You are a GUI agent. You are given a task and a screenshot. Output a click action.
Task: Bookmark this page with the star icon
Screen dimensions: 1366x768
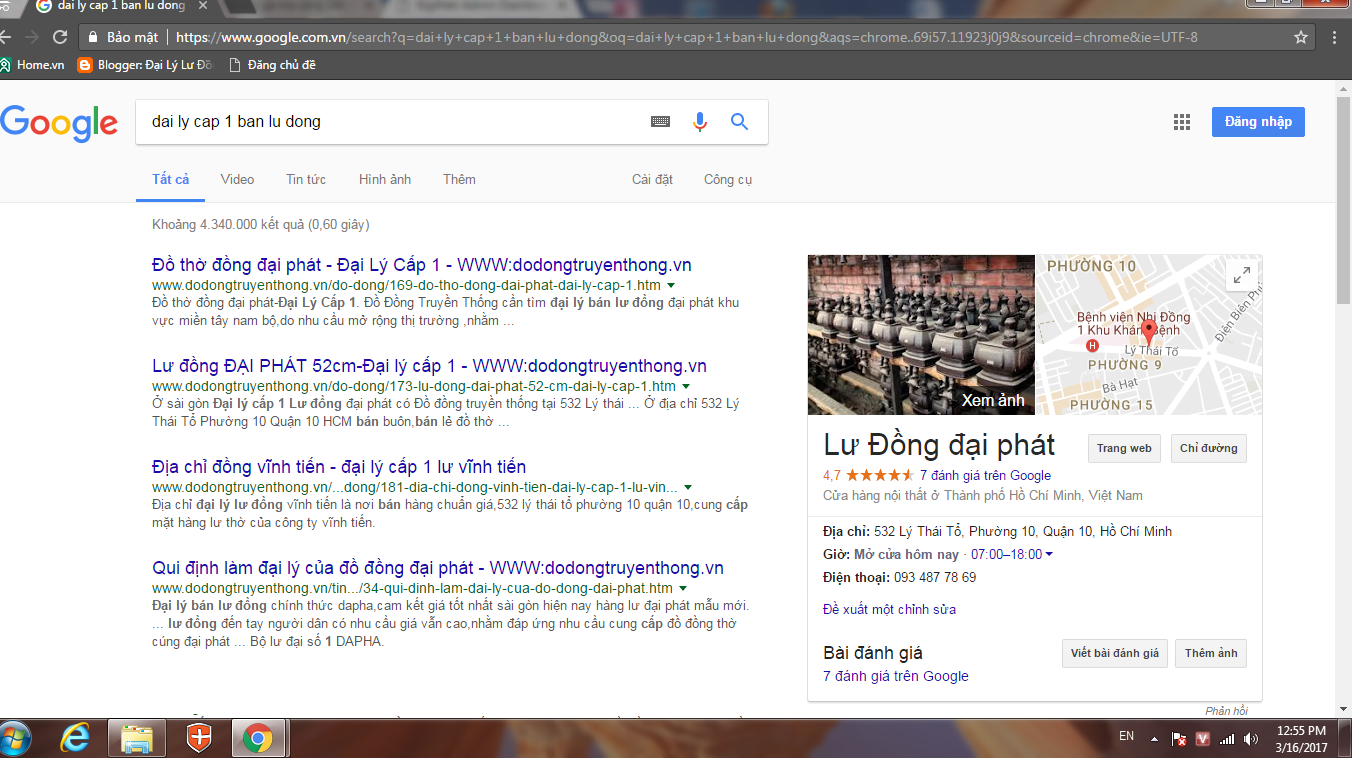tap(1301, 37)
